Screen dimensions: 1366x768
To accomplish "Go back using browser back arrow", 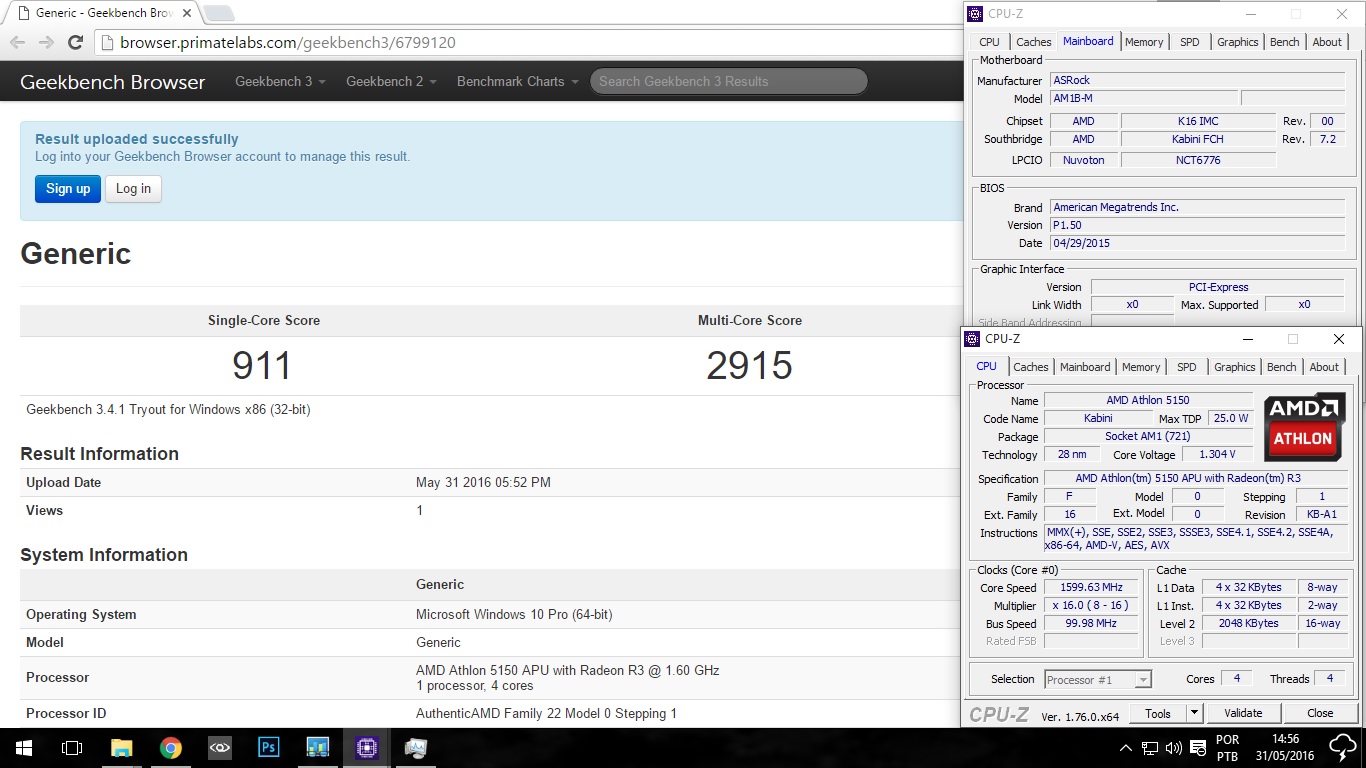I will pyautogui.click(x=17, y=43).
